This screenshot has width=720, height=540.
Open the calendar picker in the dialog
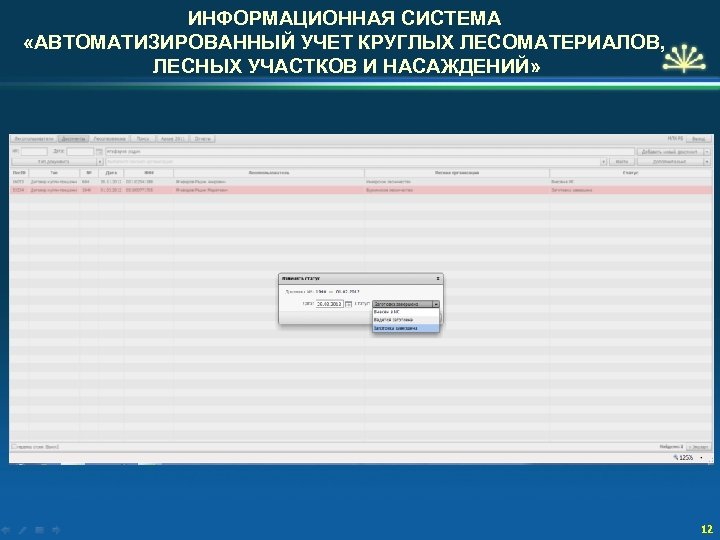point(349,304)
